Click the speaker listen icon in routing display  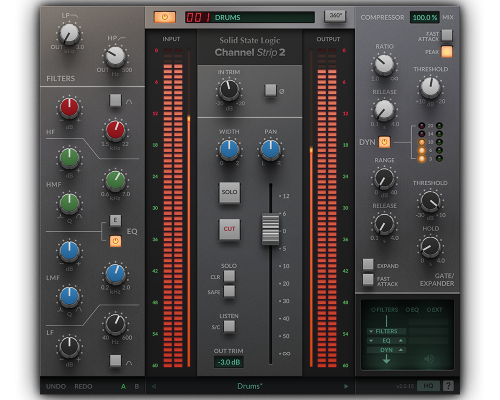pyautogui.click(x=429, y=359)
